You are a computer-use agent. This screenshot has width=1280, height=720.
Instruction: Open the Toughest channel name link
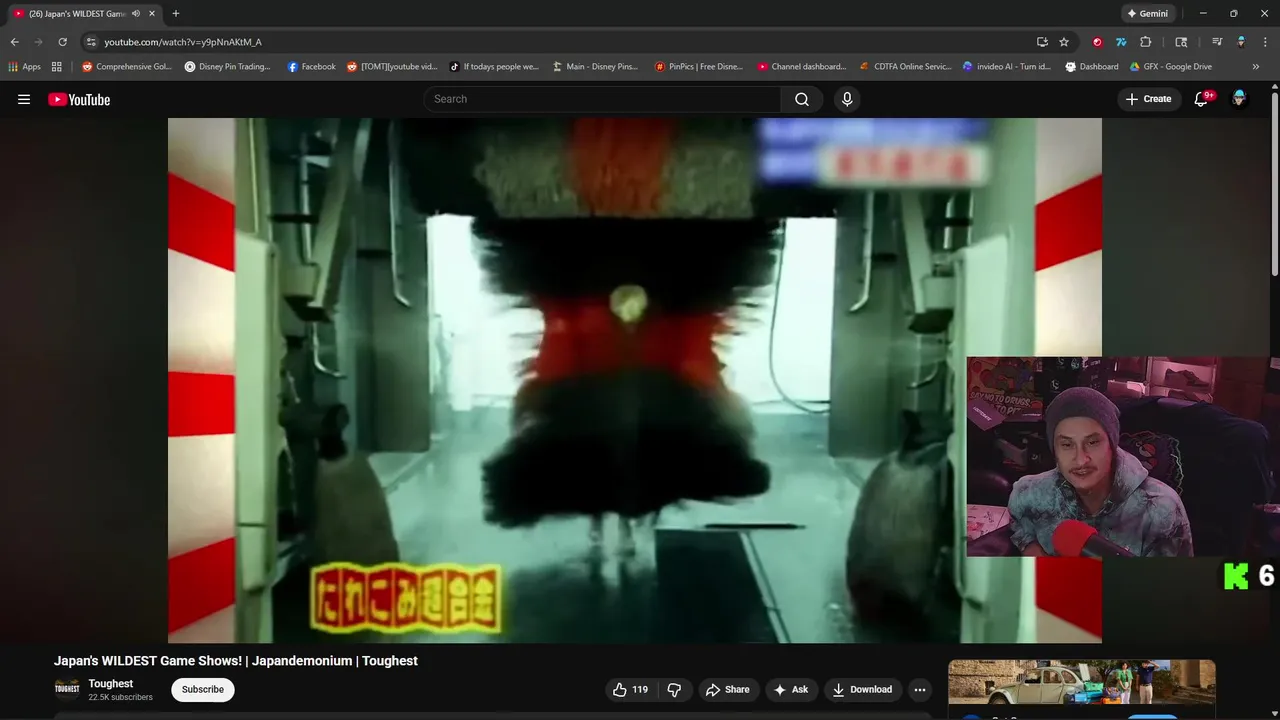(x=110, y=684)
